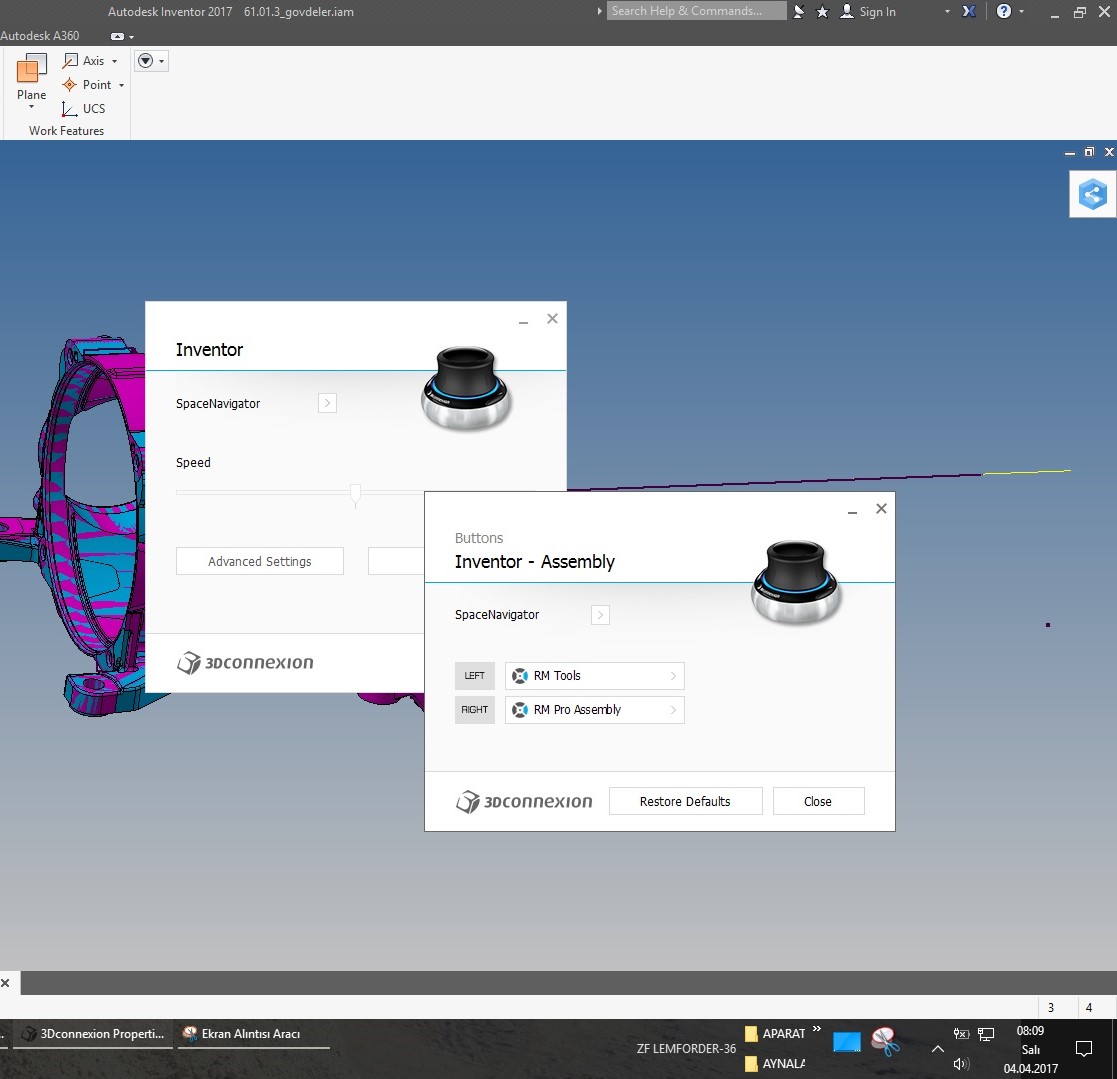Click the Search Help & Commands field
This screenshot has width=1117, height=1079.
click(x=696, y=11)
